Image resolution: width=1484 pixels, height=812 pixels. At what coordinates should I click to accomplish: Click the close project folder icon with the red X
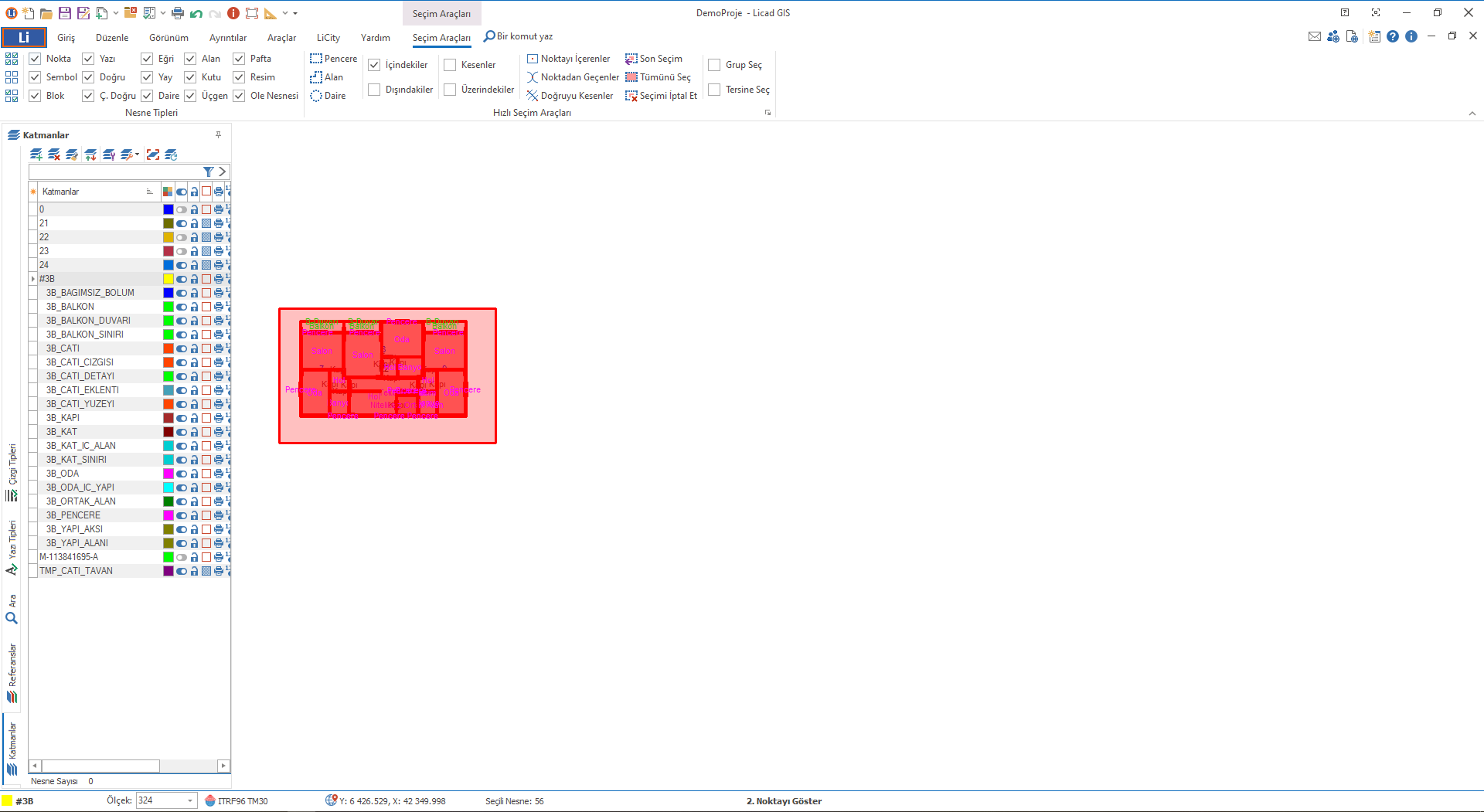(x=131, y=13)
